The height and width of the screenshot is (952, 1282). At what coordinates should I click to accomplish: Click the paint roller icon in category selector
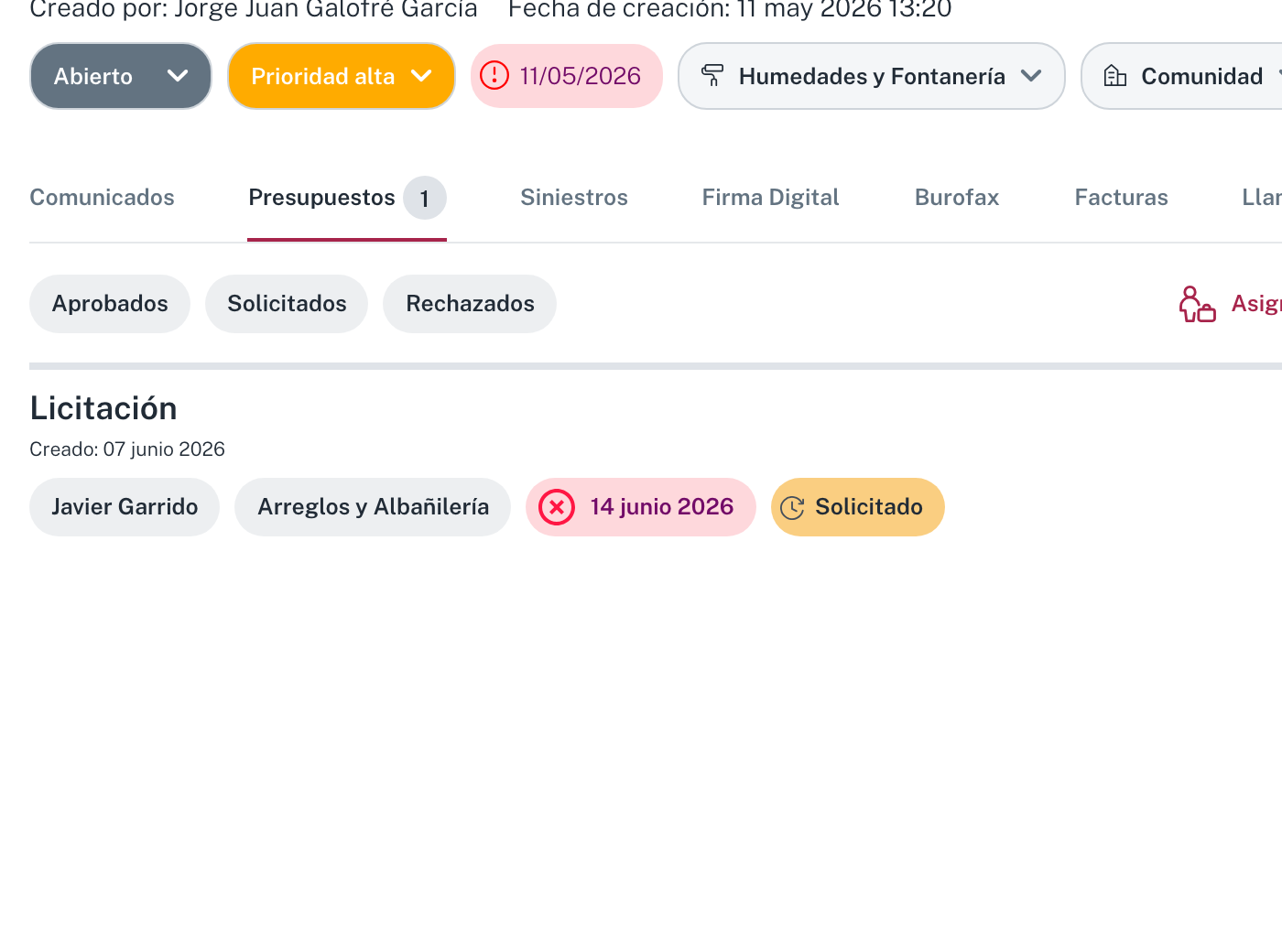coord(712,76)
